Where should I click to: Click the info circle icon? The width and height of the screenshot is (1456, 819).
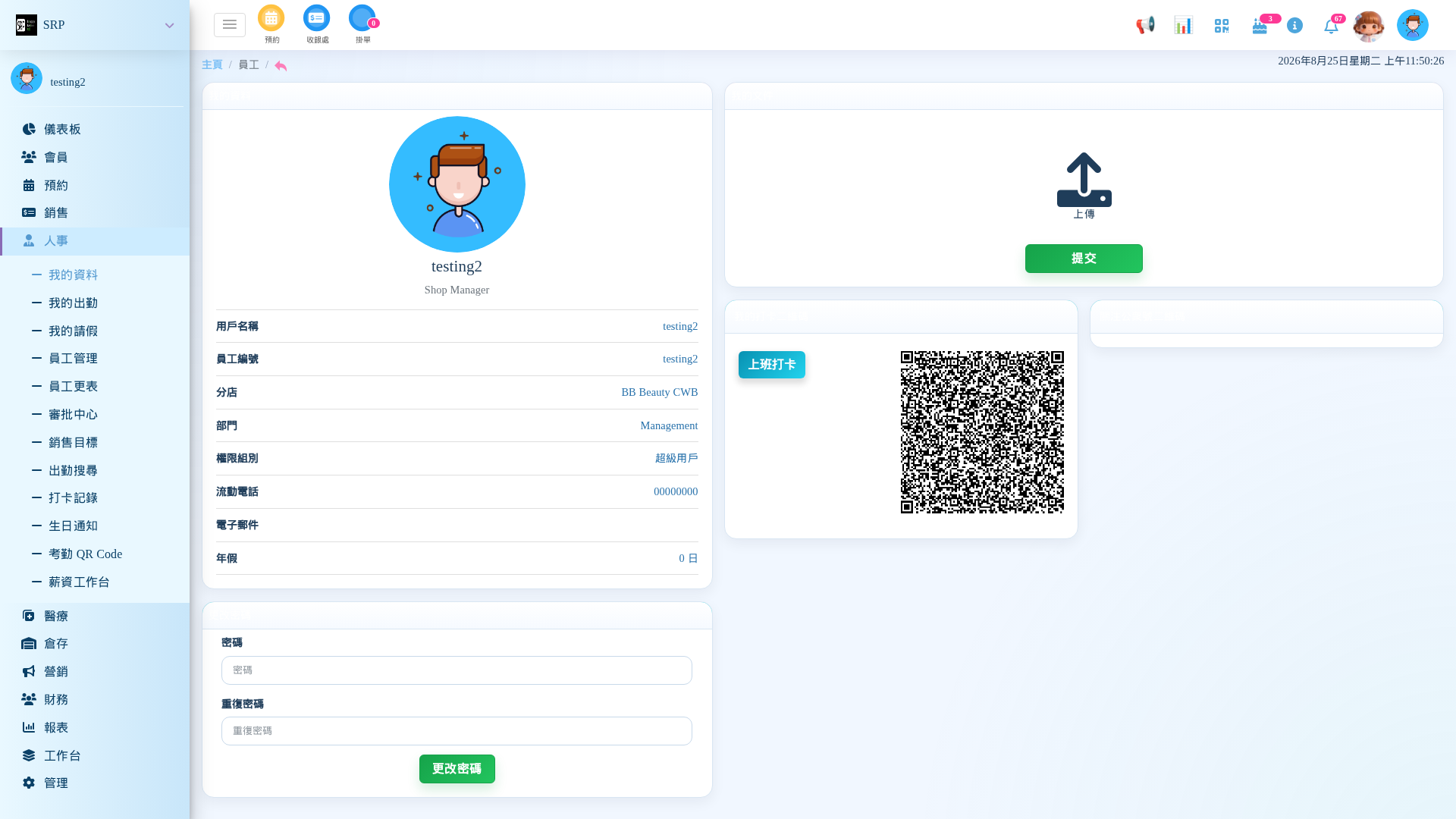pos(1294,26)
